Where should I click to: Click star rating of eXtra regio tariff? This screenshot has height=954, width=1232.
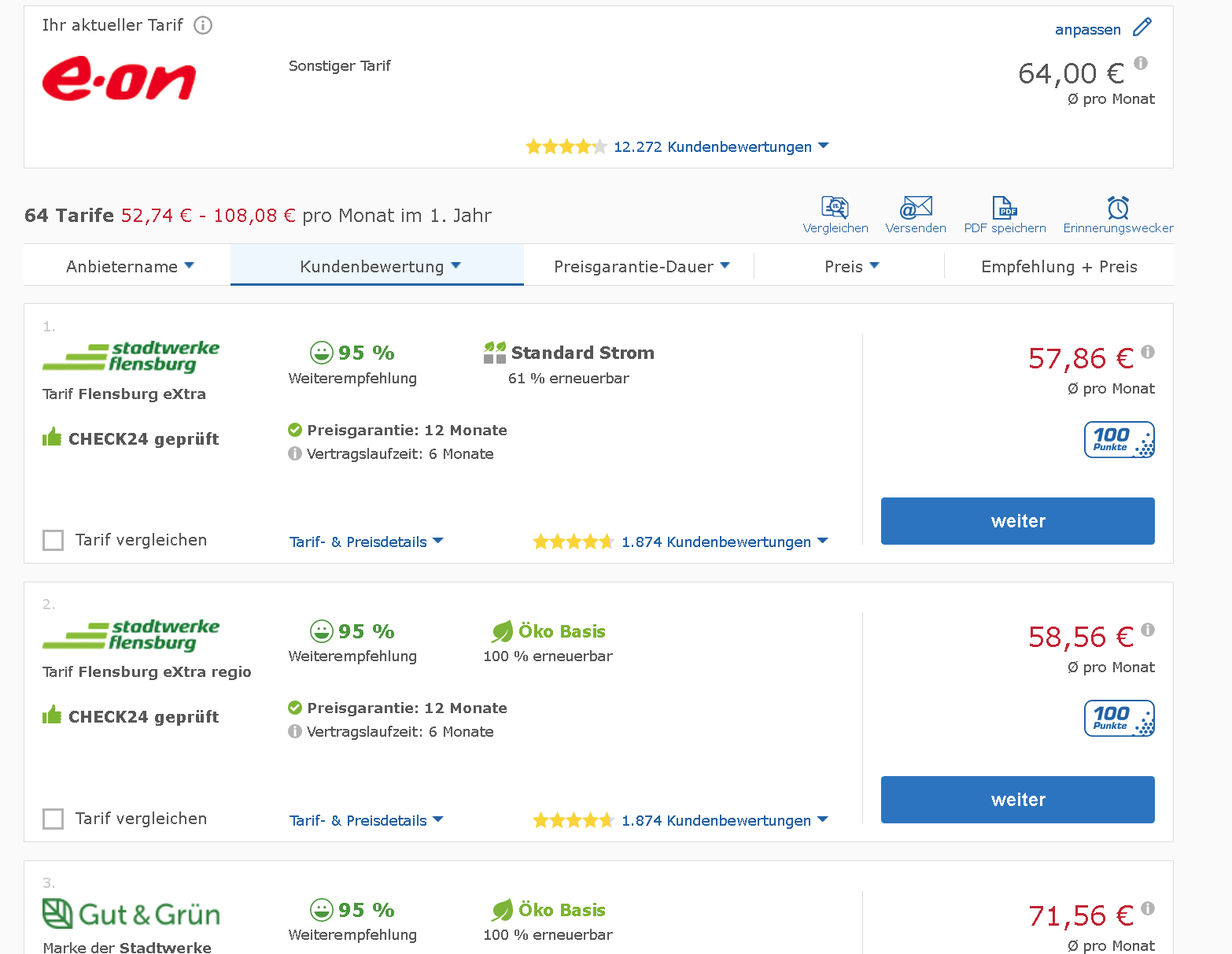tap(574, 820)
